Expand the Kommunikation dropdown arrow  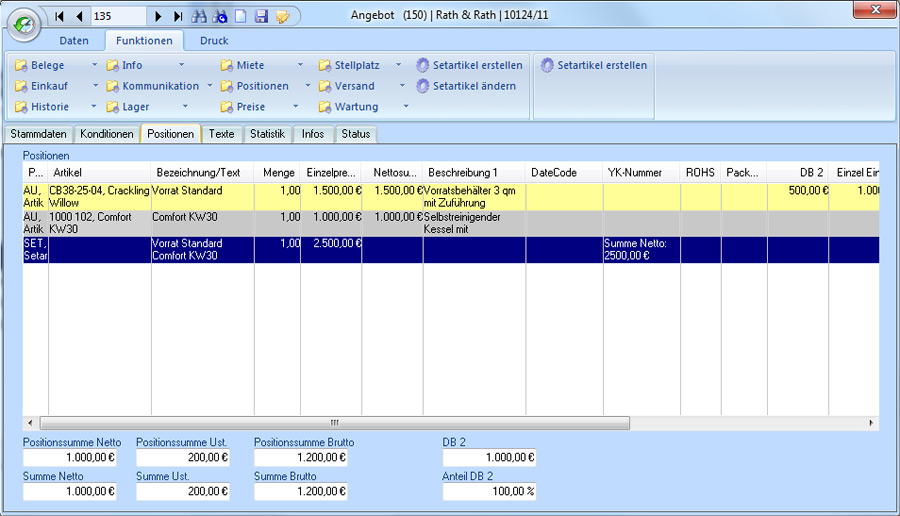coord(210,86)
